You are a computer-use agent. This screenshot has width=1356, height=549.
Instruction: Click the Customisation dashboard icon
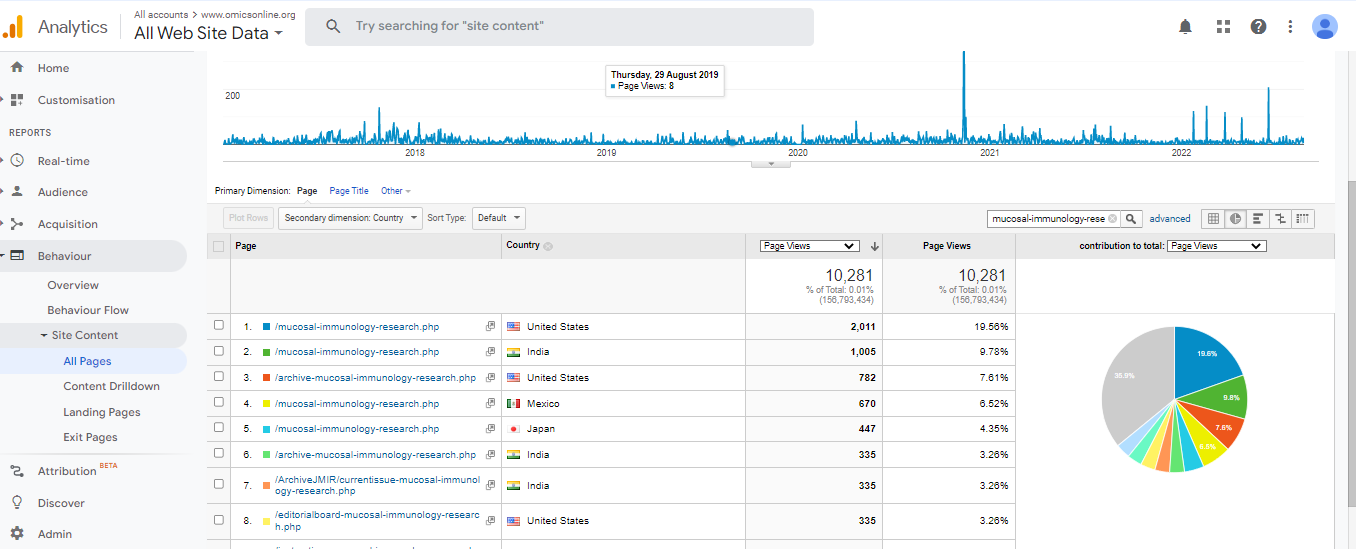tap(17, 100)
